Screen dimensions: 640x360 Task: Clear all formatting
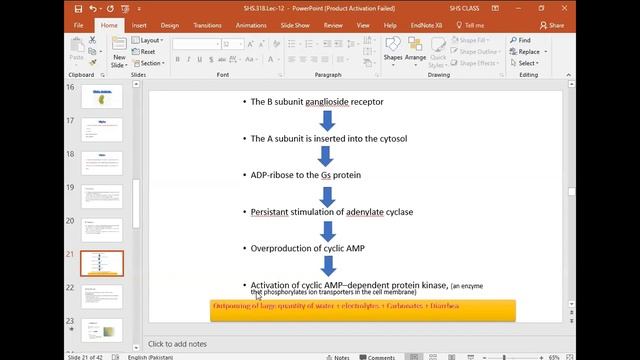click(276, 44)
